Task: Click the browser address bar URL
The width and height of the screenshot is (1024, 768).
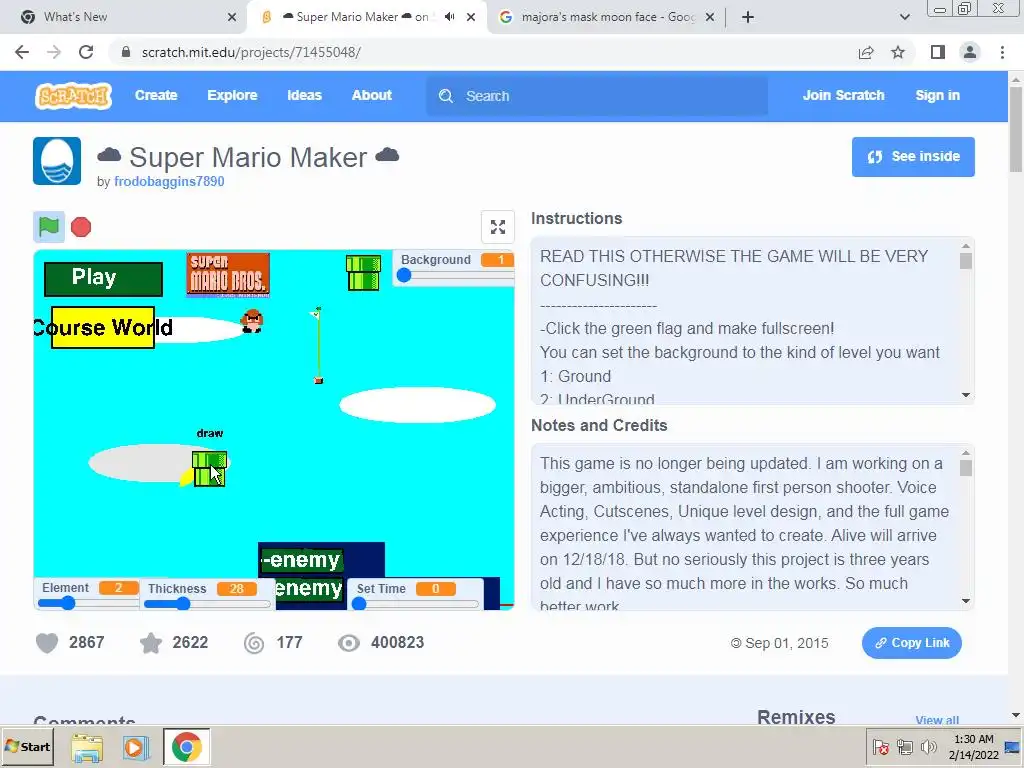Action: (x=251, y=52)
